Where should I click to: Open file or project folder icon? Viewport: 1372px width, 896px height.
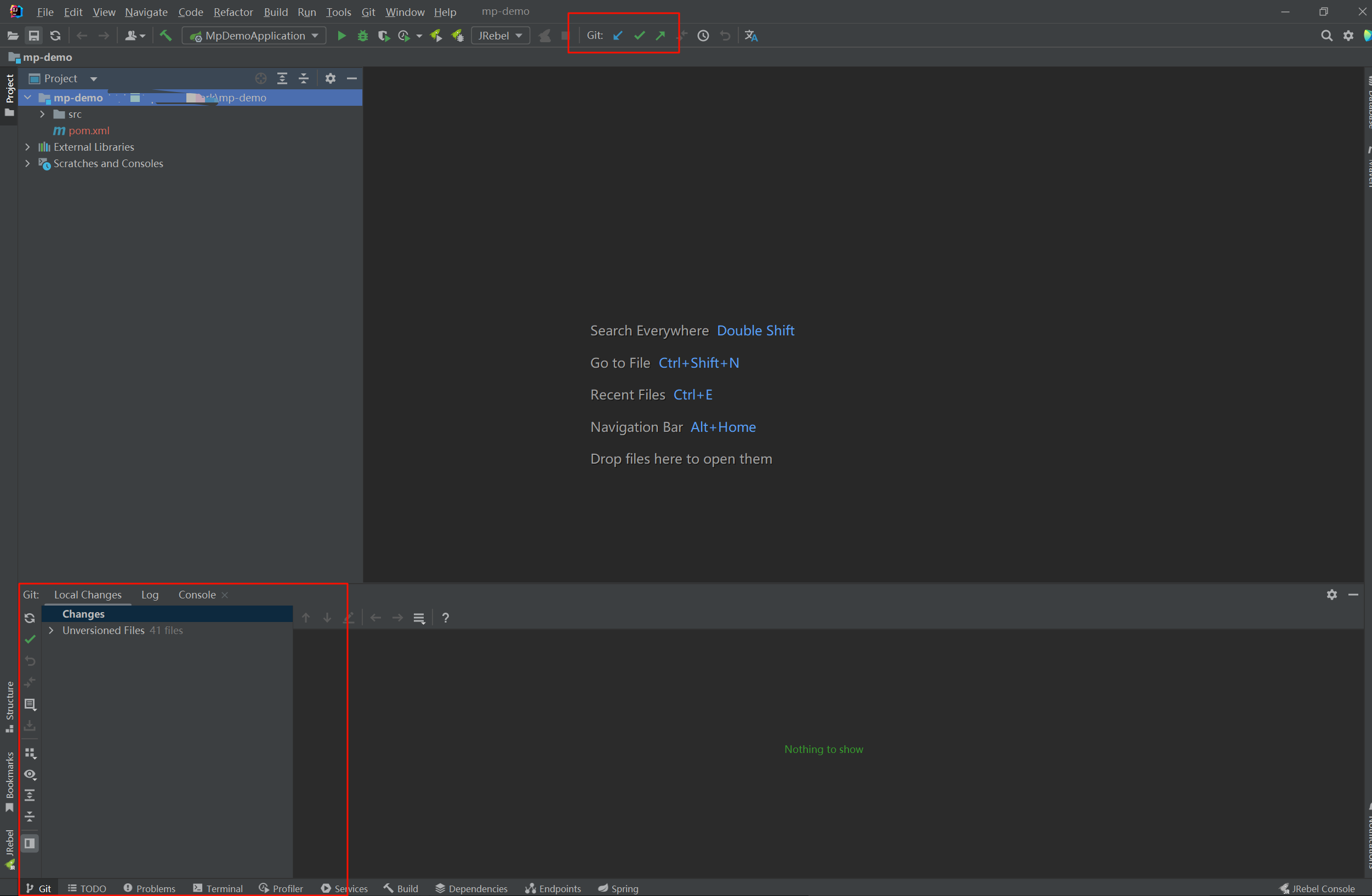click(x=13, y=36)
